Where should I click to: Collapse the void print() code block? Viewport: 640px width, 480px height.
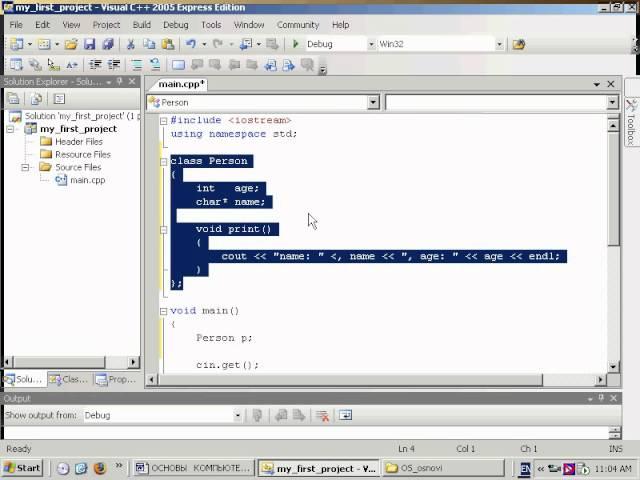[164, 230]
